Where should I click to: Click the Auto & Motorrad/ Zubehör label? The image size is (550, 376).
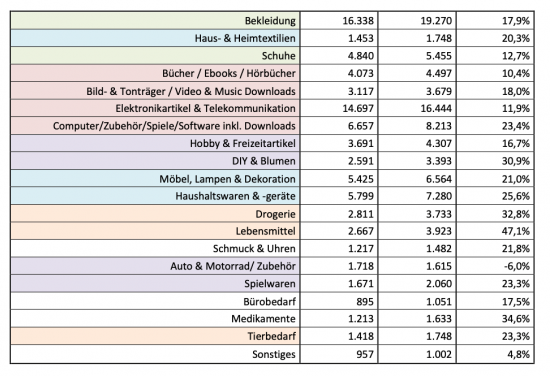tap(233, 266)
